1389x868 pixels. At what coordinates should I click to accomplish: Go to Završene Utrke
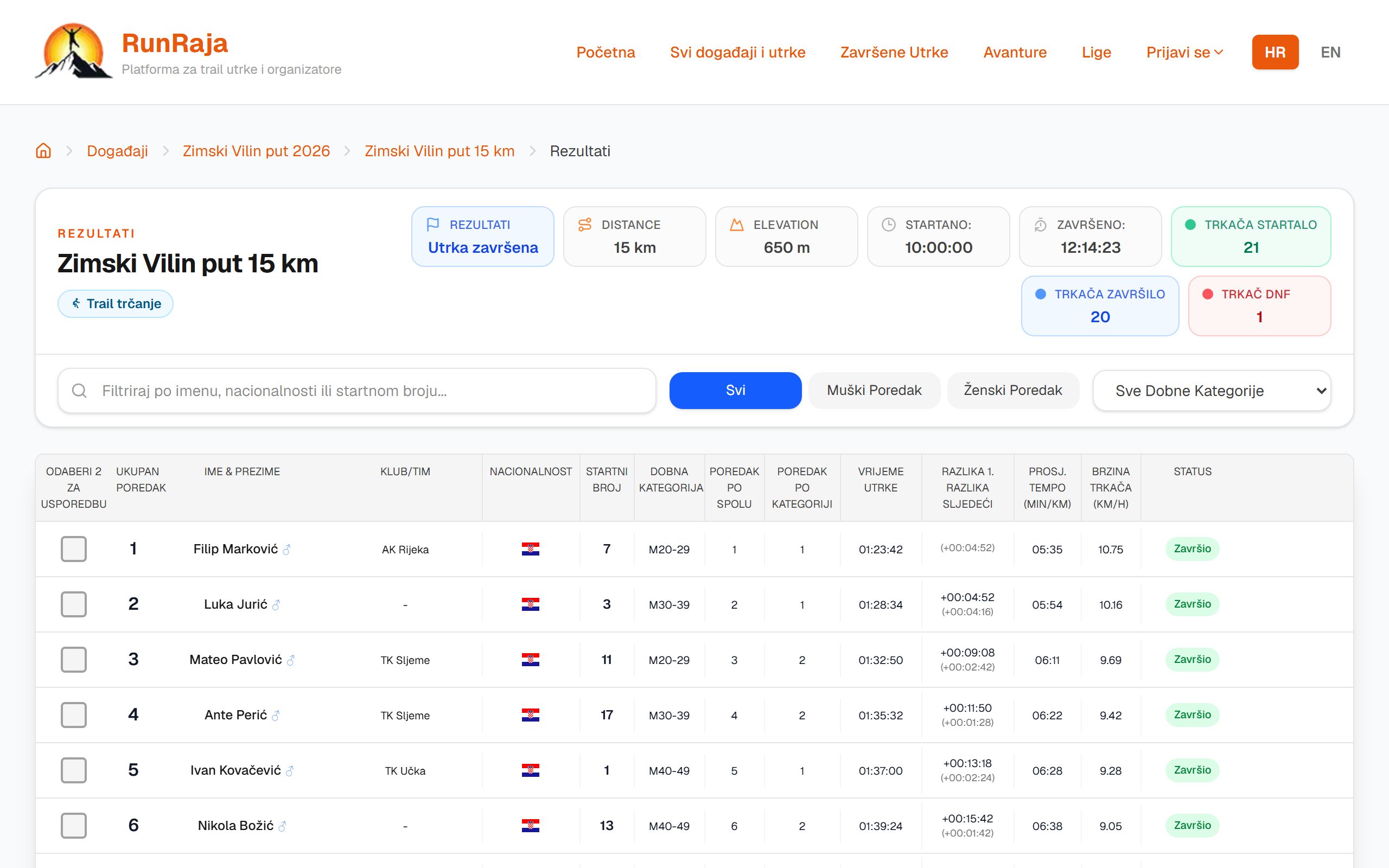click(x=894, y=52)
